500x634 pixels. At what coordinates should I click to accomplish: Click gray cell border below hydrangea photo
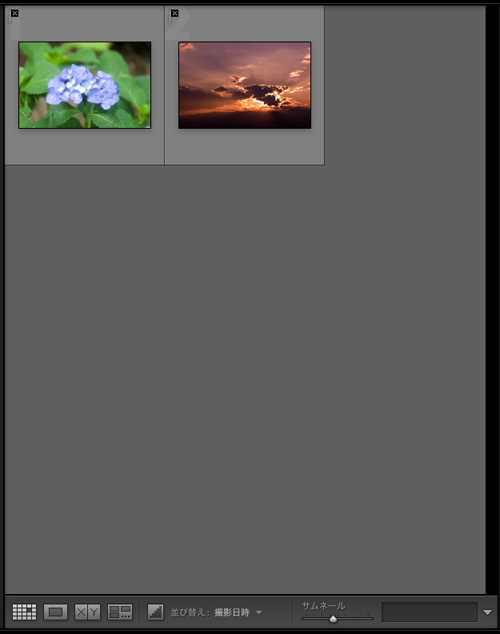pos(84,147)
